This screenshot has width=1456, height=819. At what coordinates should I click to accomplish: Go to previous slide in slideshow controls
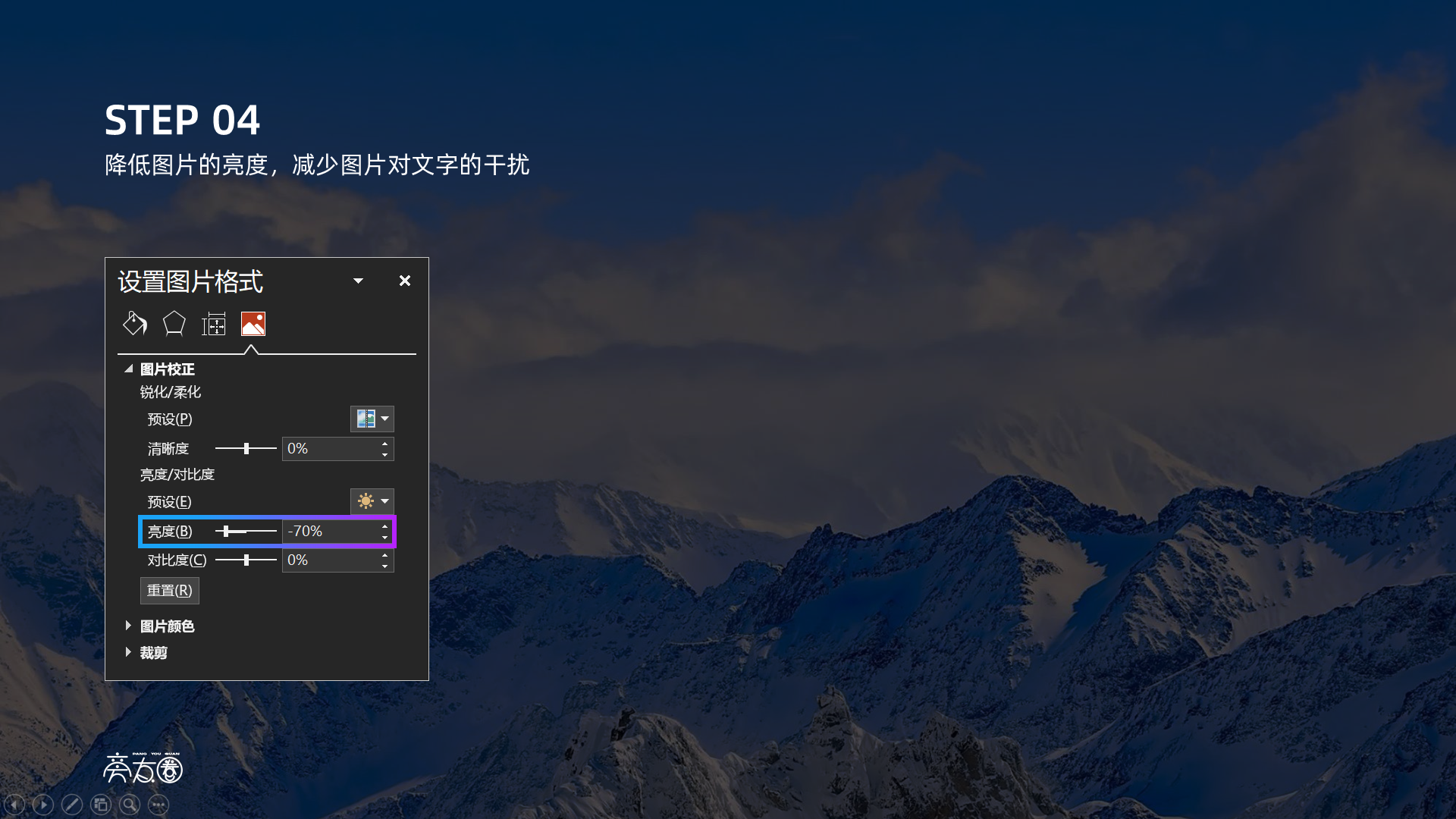(14, 805)
